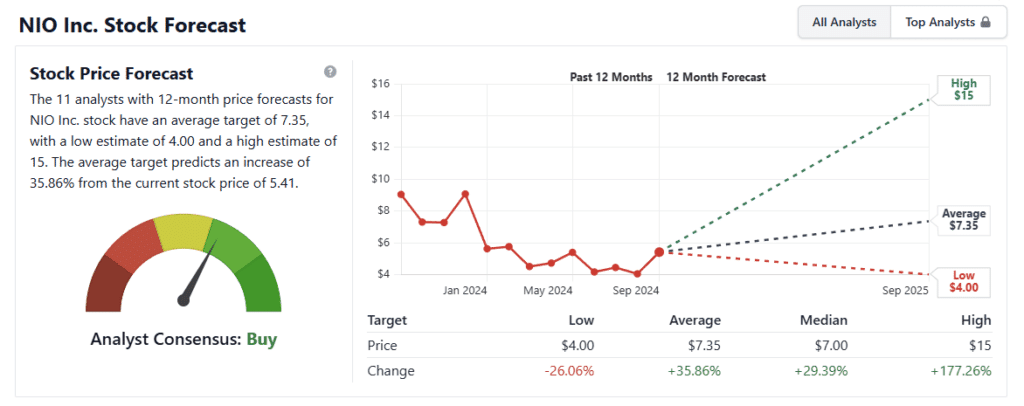Click the Past 12 Months chart label
Viewport: 1024px width, 406px height.
611,77
